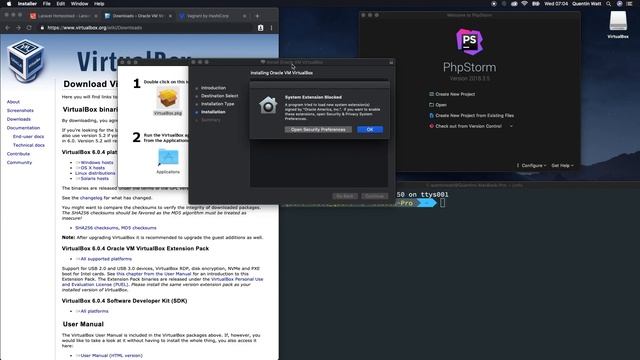Click the lock icon in installer title bar
Image resolution: width=640 pixels, height=360 pixels.
pos(391,62)
